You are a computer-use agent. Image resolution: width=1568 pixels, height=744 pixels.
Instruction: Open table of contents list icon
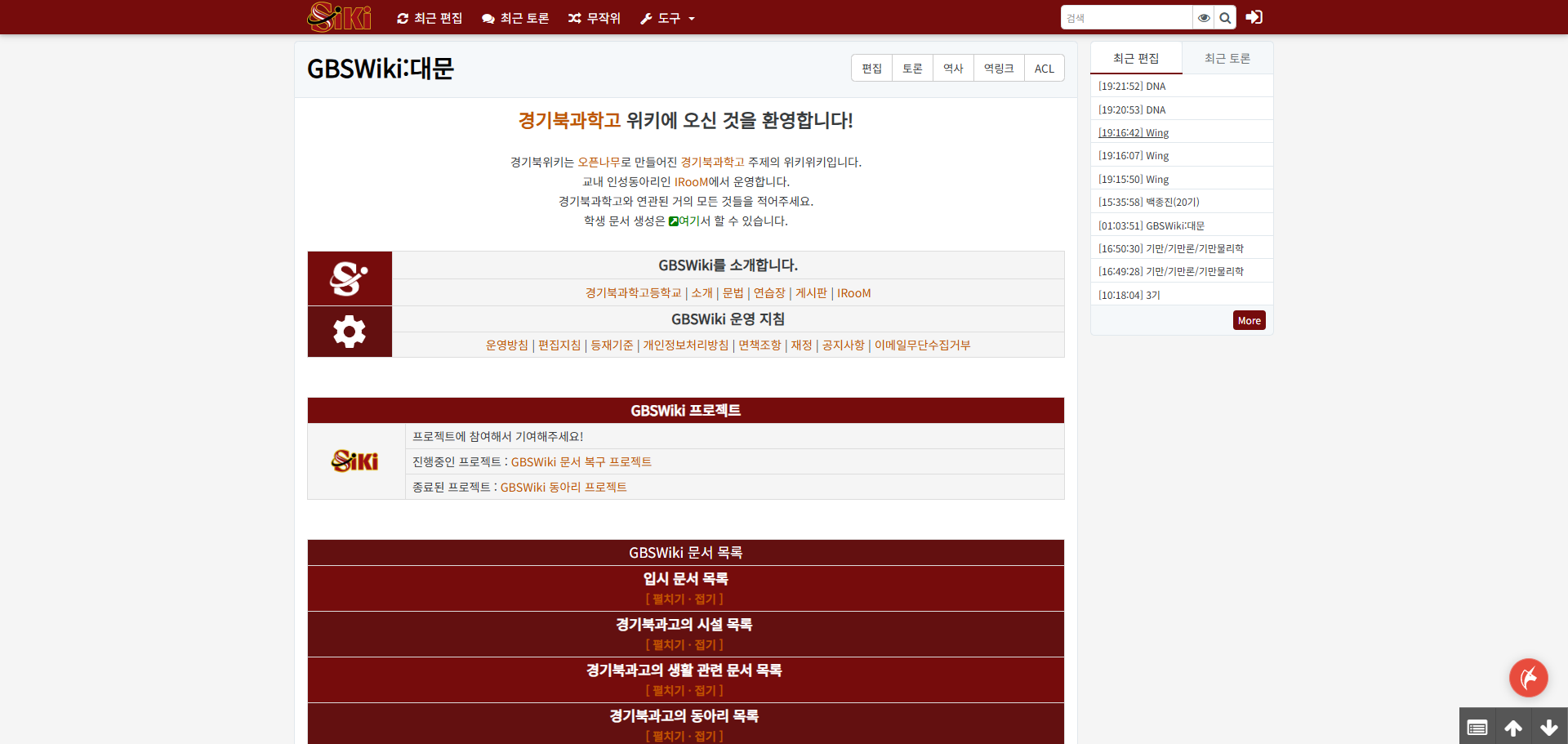coord(1477,727)
